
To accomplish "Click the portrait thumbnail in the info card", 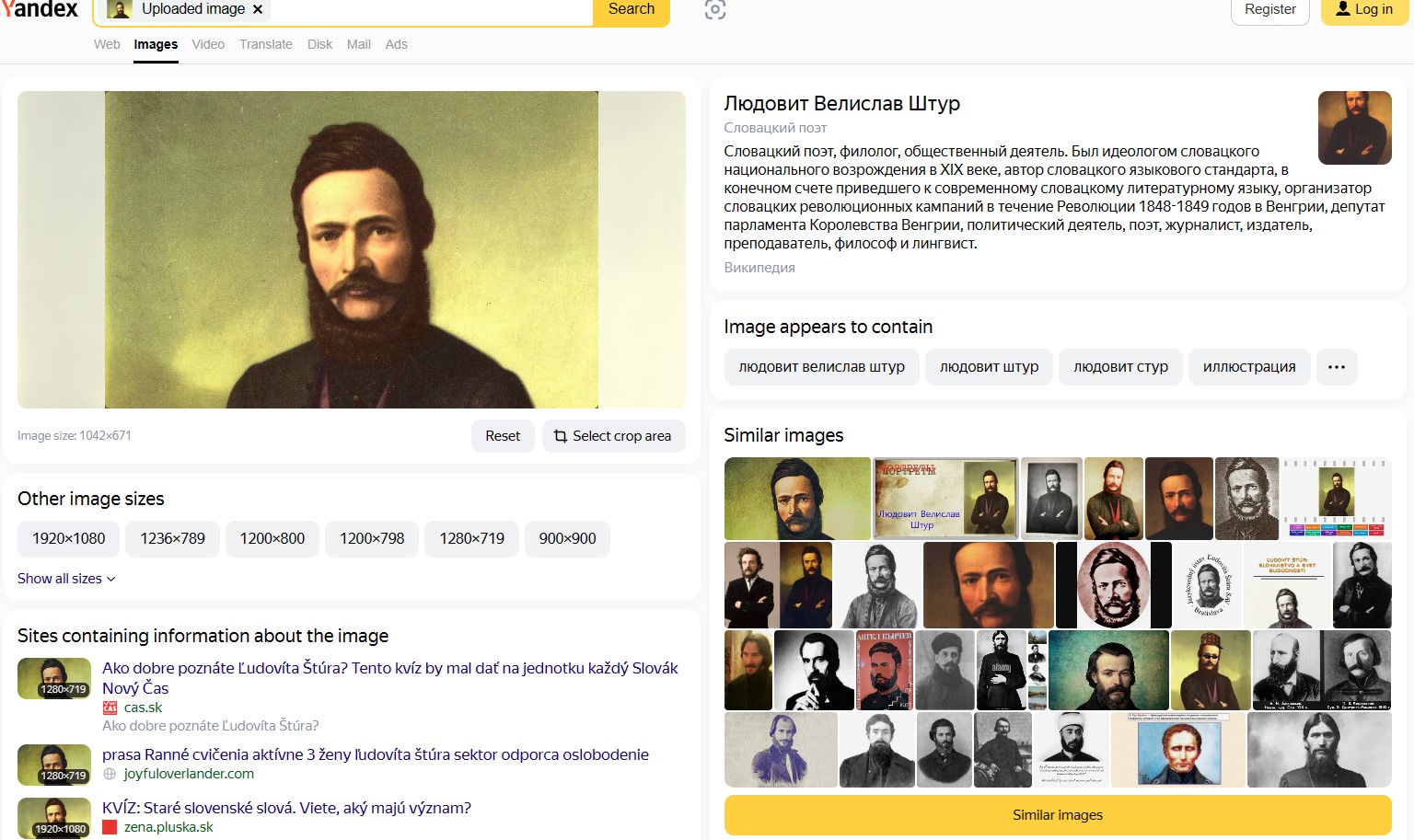I will [1355, 128].
